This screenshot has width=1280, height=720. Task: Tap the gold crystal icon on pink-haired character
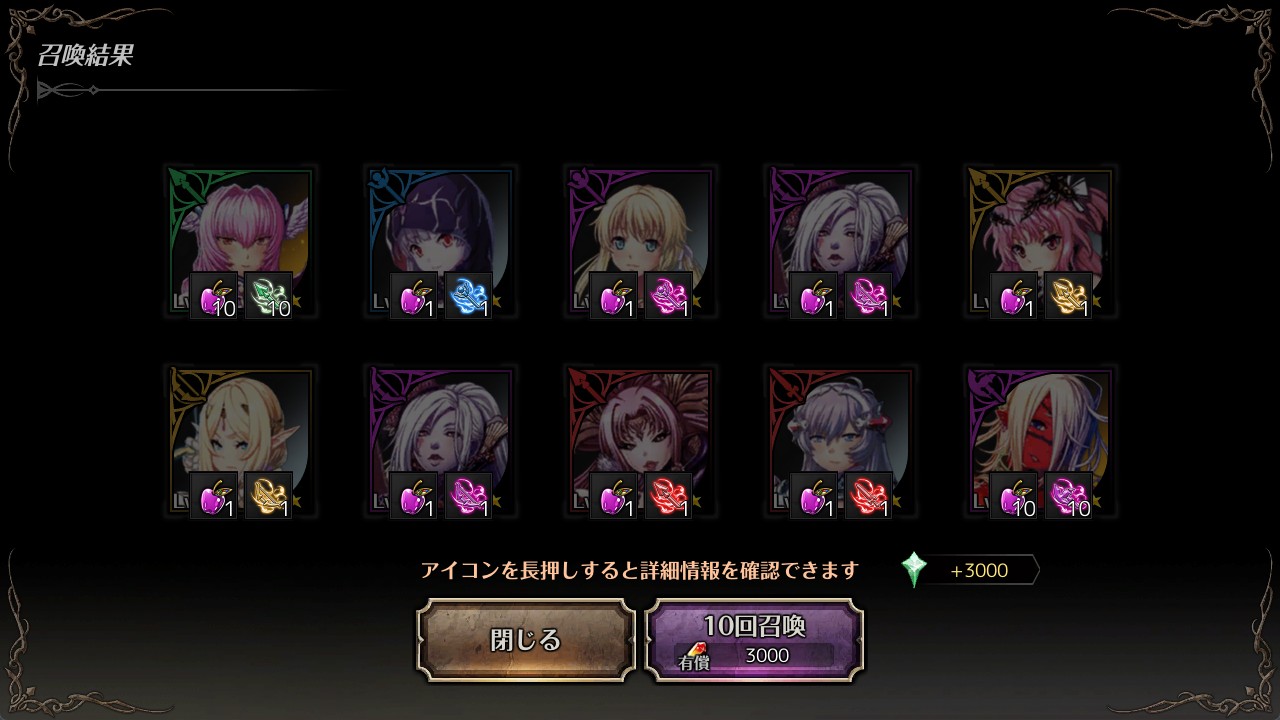[x=1069, y=296]
